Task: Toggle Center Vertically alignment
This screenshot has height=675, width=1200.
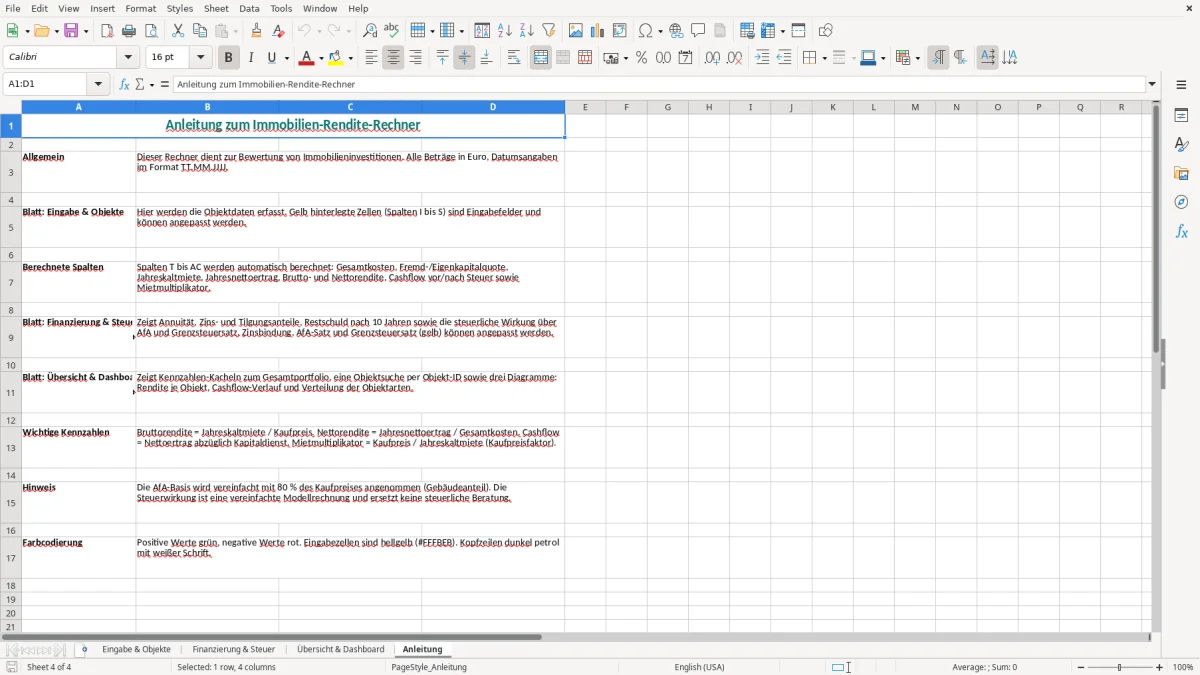Action: (x=464, y=58)
